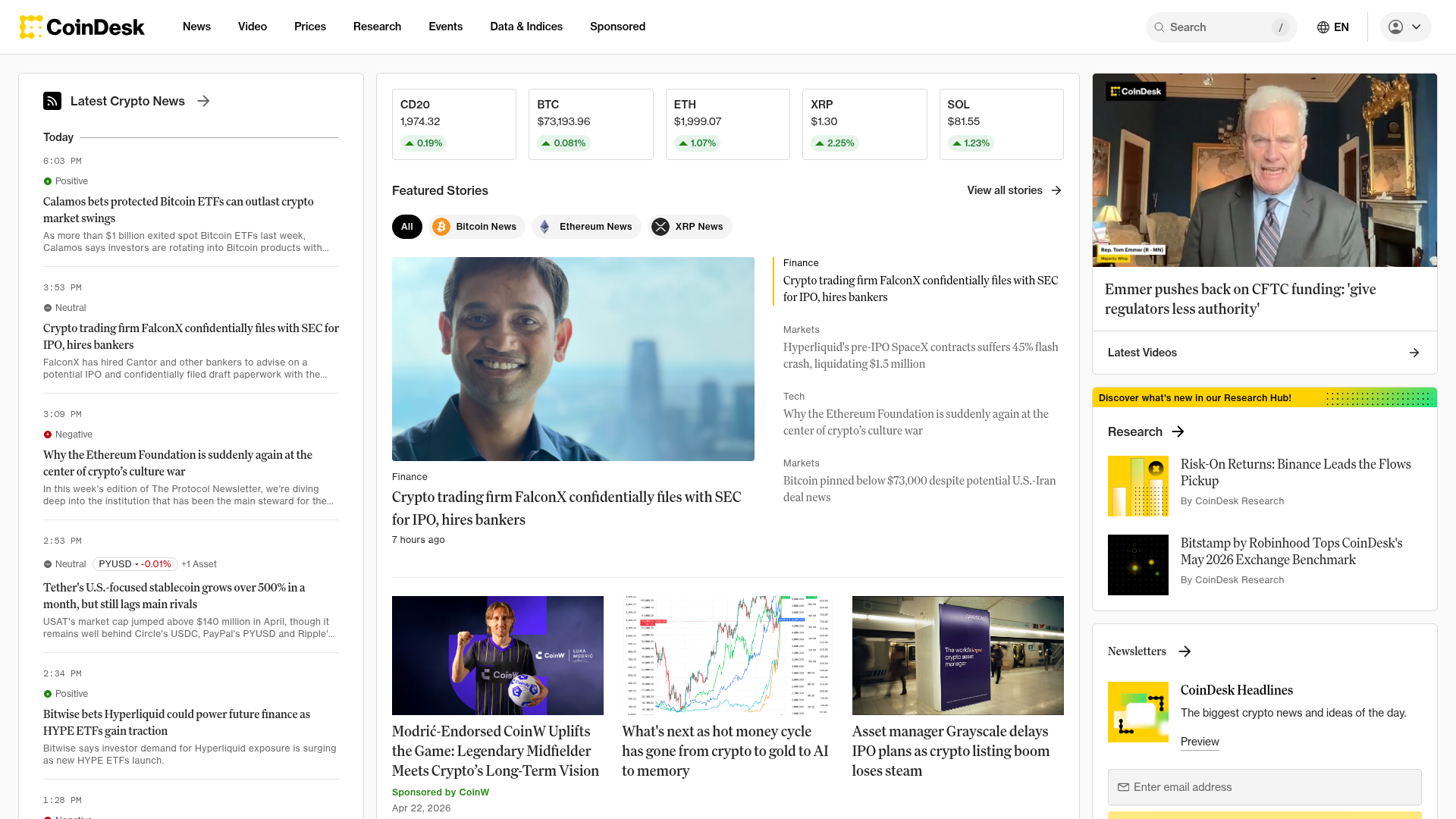
Task: Open Calamos protected Bitcoin ETFs headline
Action: [x=178, y=210]
